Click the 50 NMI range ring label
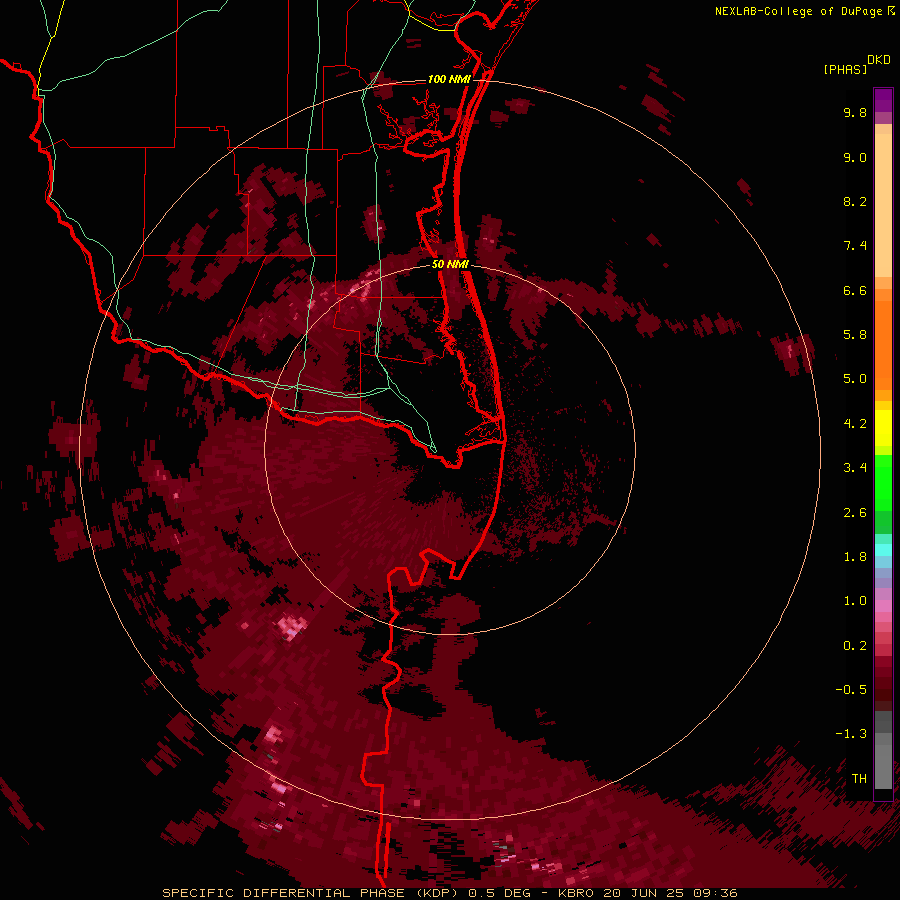 coord(450,264)
